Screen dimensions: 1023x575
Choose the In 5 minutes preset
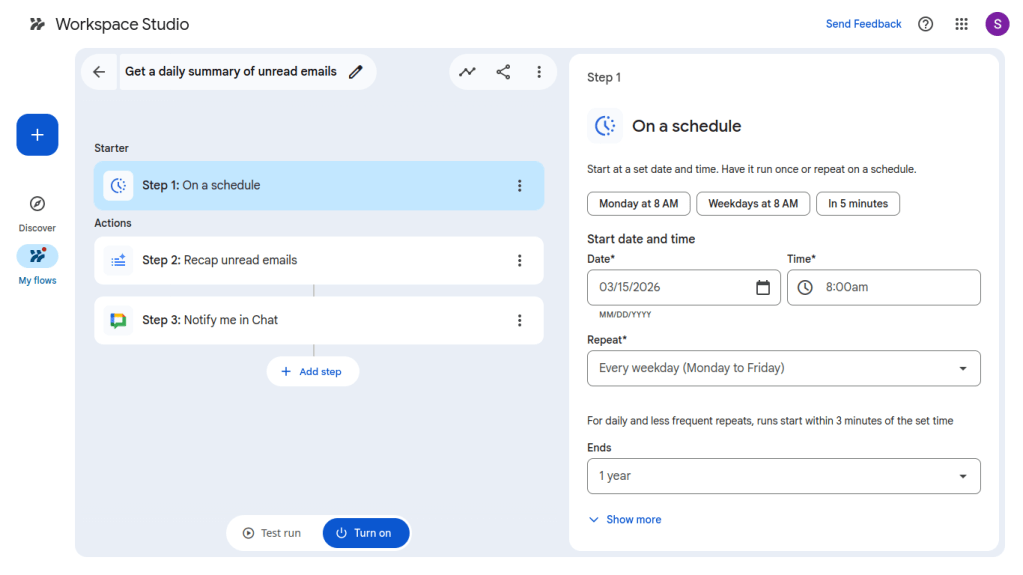point(858,204)
